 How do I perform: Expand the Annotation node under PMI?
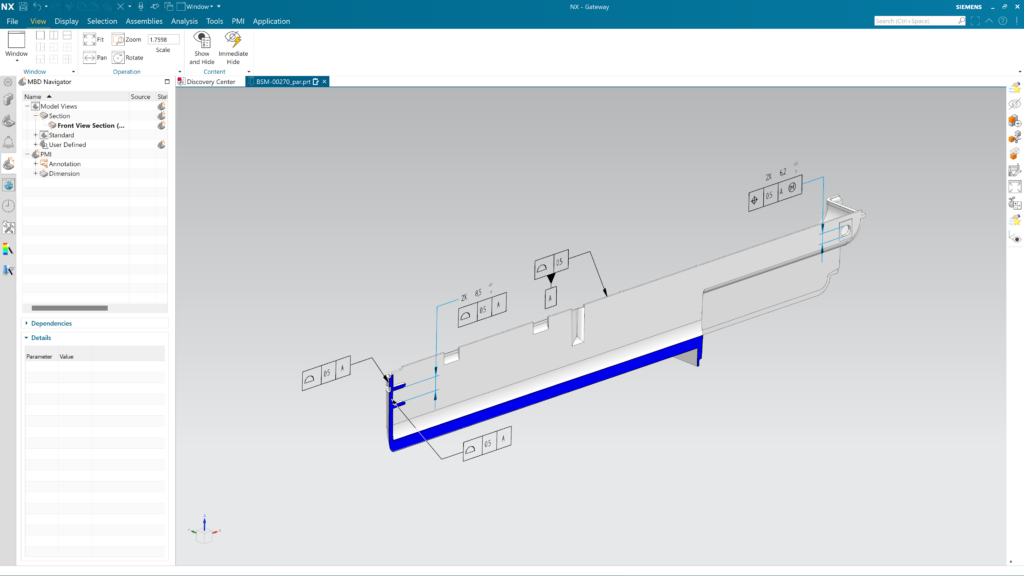pyautogui.click(x=36, y=163)
